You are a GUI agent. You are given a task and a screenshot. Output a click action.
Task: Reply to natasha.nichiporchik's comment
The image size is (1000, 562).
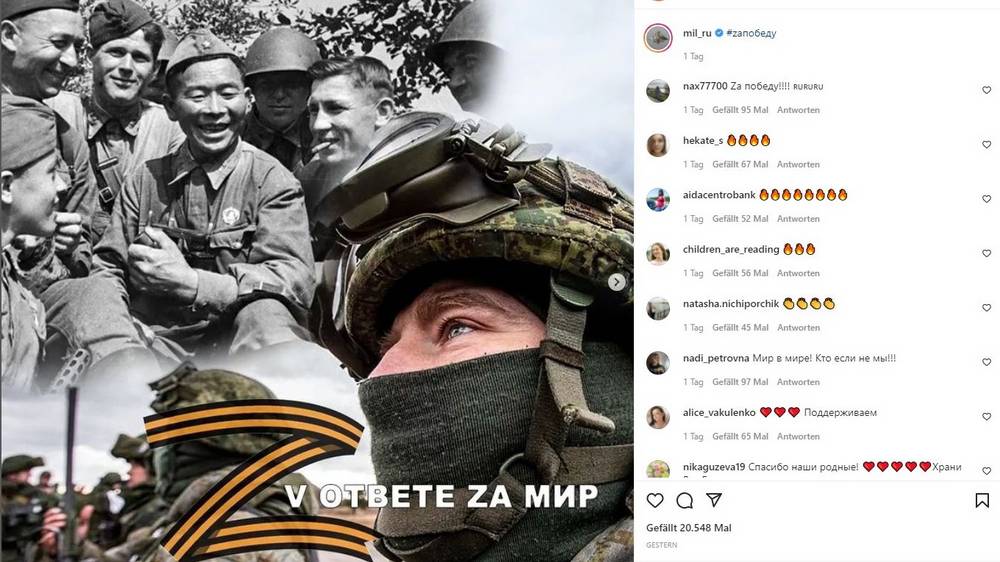click(798, 327)
